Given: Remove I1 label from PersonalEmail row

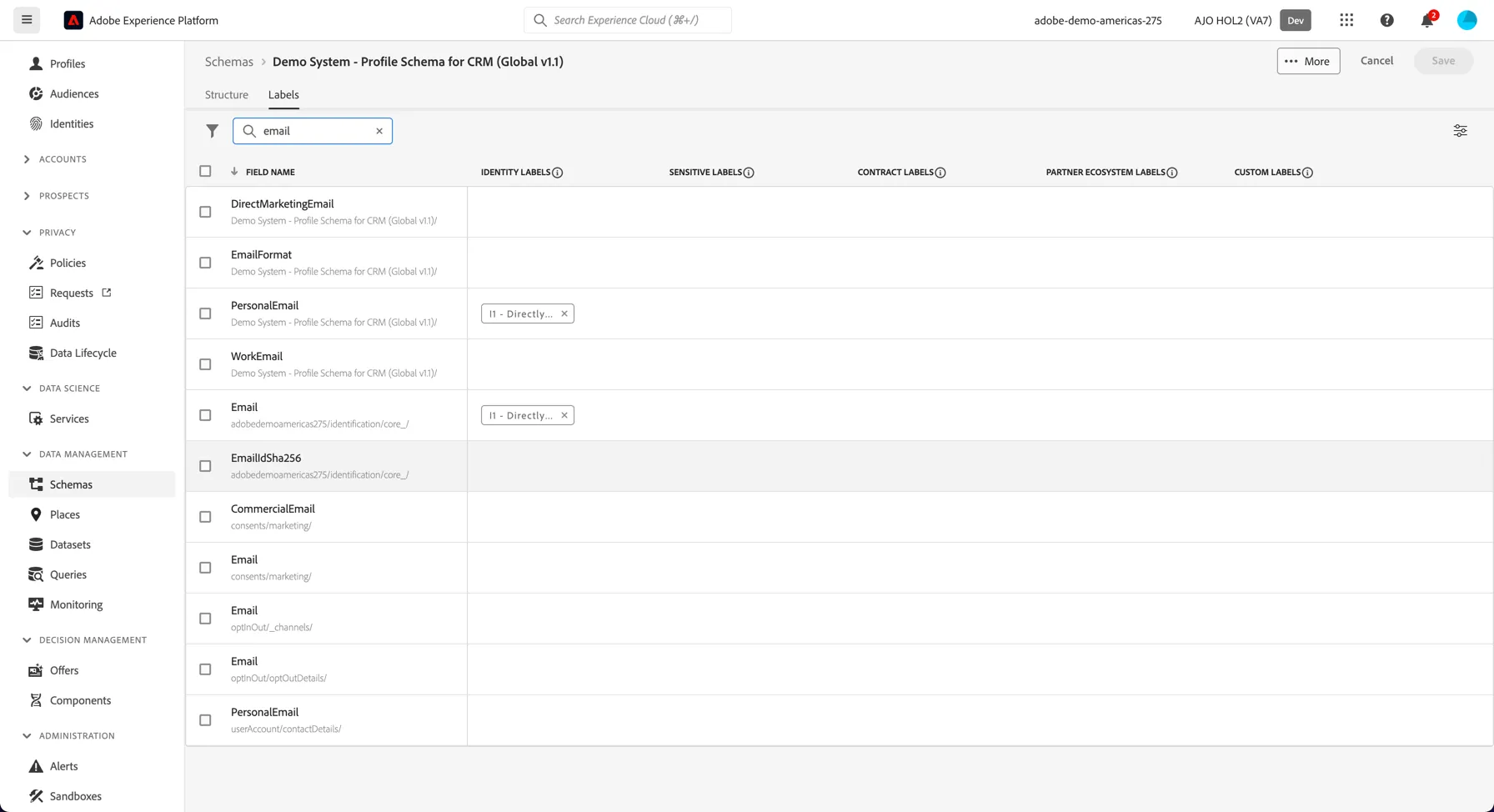Looking at the screenshot, I should tap(564, 313).
